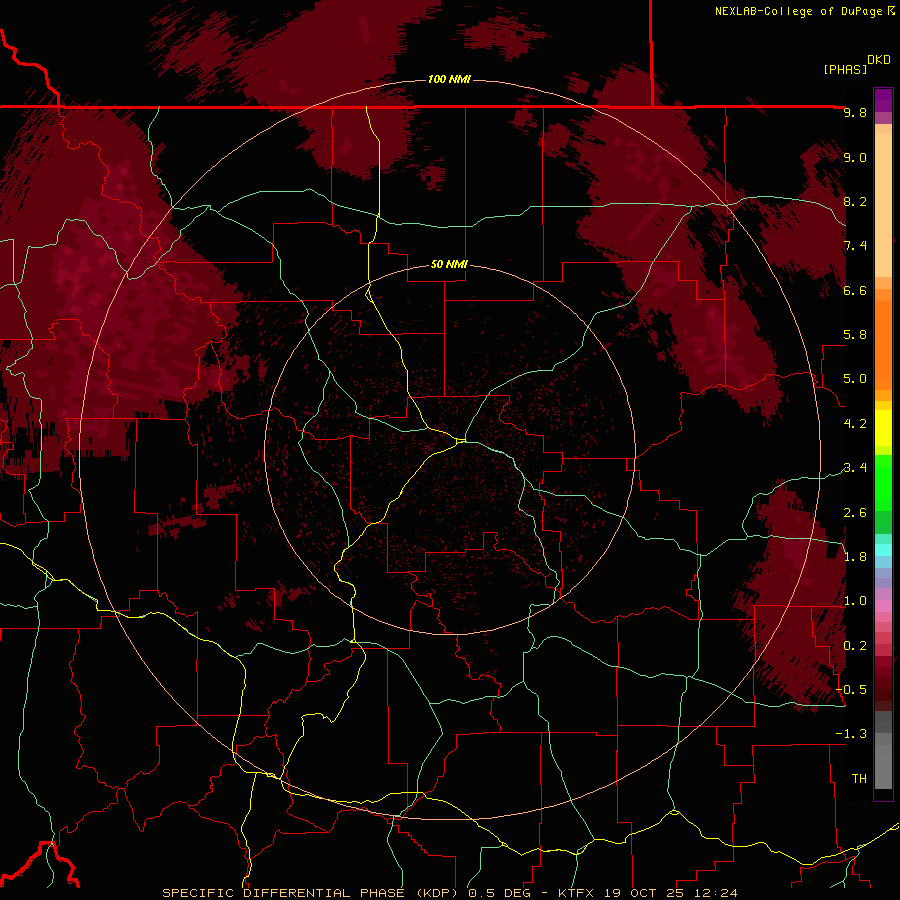Image resolution: width=900 pixels, height=900 pixels.
Task: Click the 7.4 scale value
Action: pyautogui.click(x=855, y=246)
